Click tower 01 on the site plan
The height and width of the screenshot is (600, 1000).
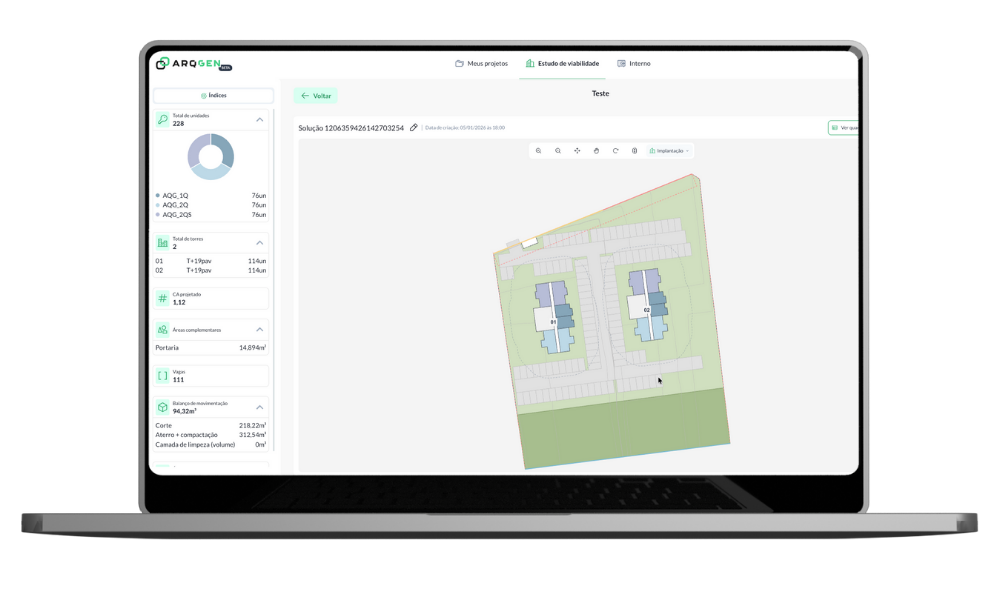click(x=553, y=321)
